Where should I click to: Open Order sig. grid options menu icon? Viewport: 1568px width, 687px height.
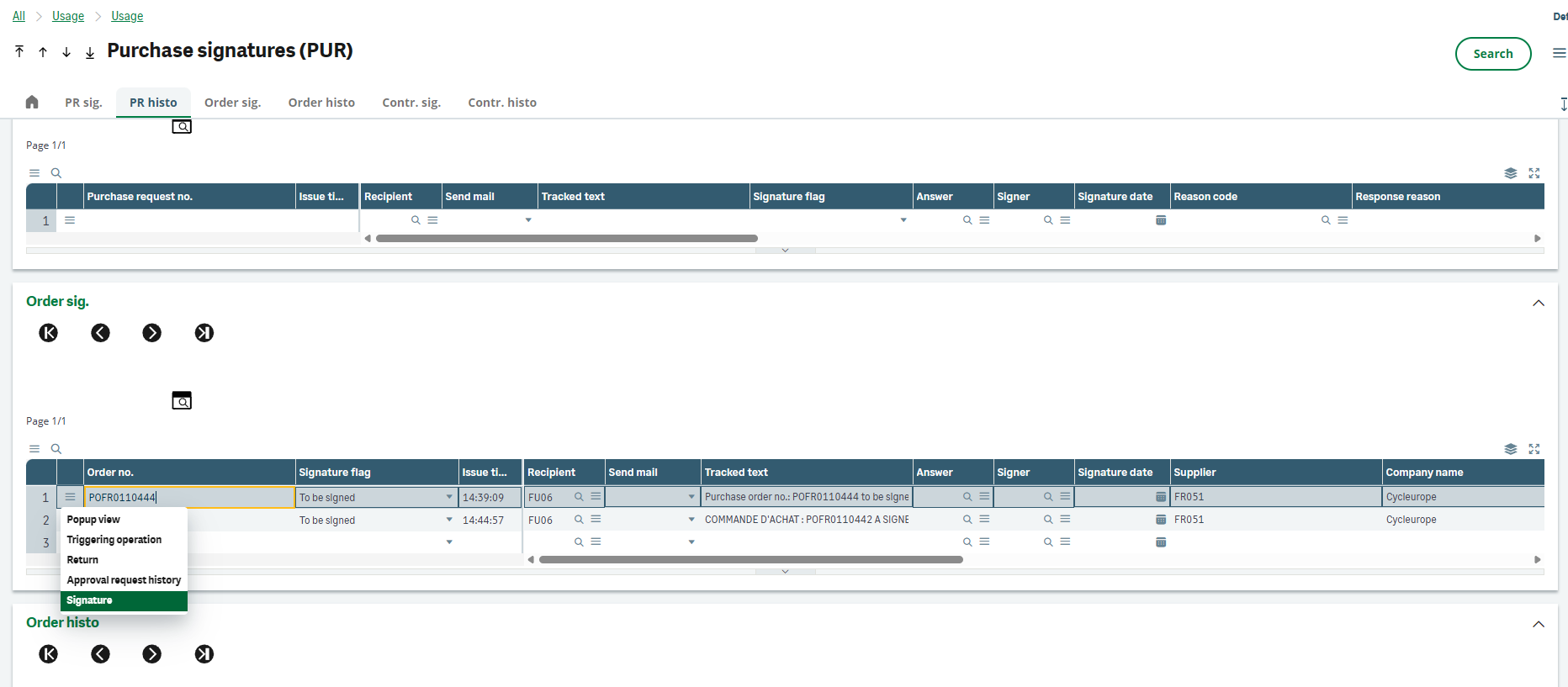34,449
